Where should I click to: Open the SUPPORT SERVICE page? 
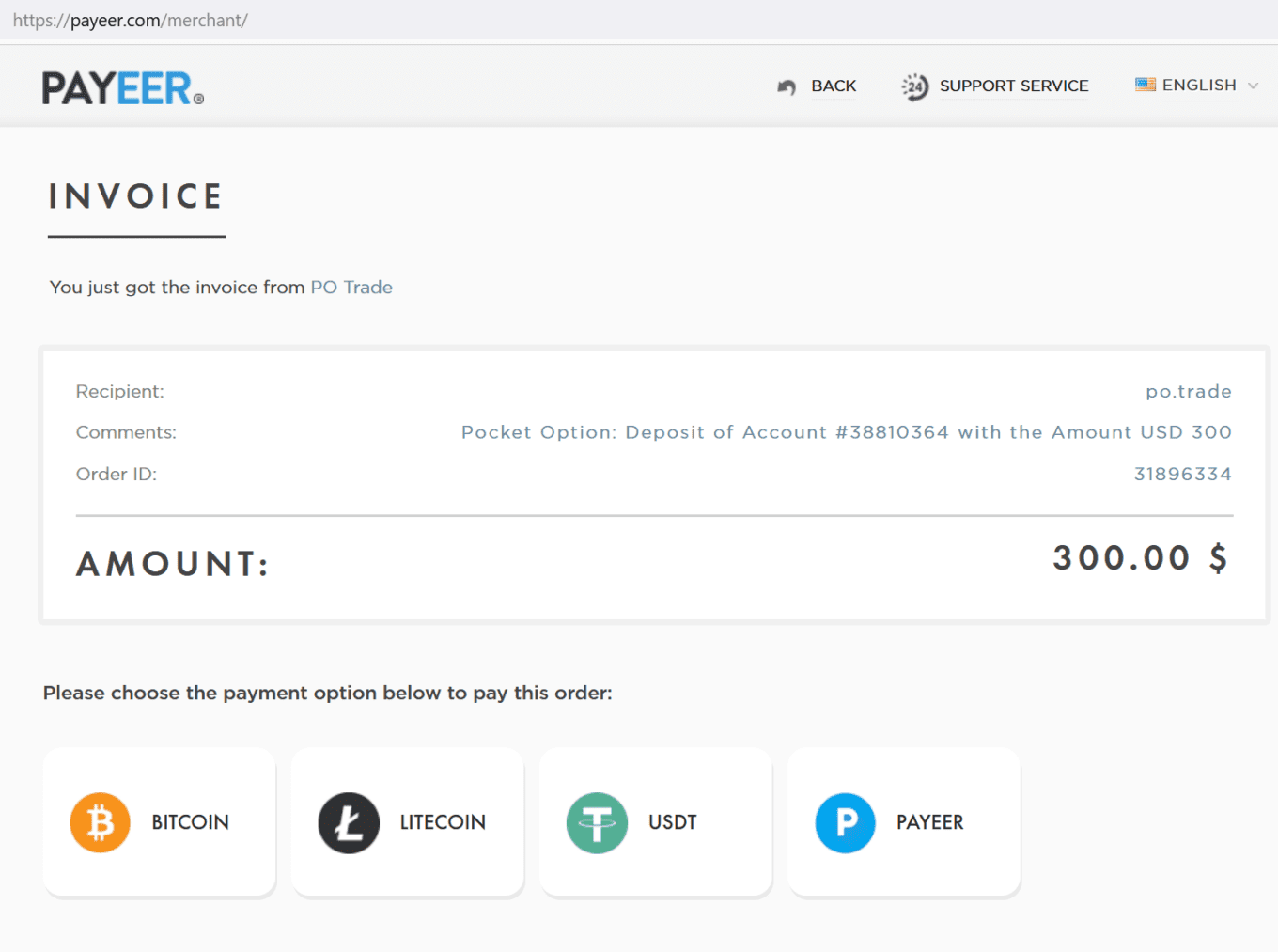coord(1014,86)
